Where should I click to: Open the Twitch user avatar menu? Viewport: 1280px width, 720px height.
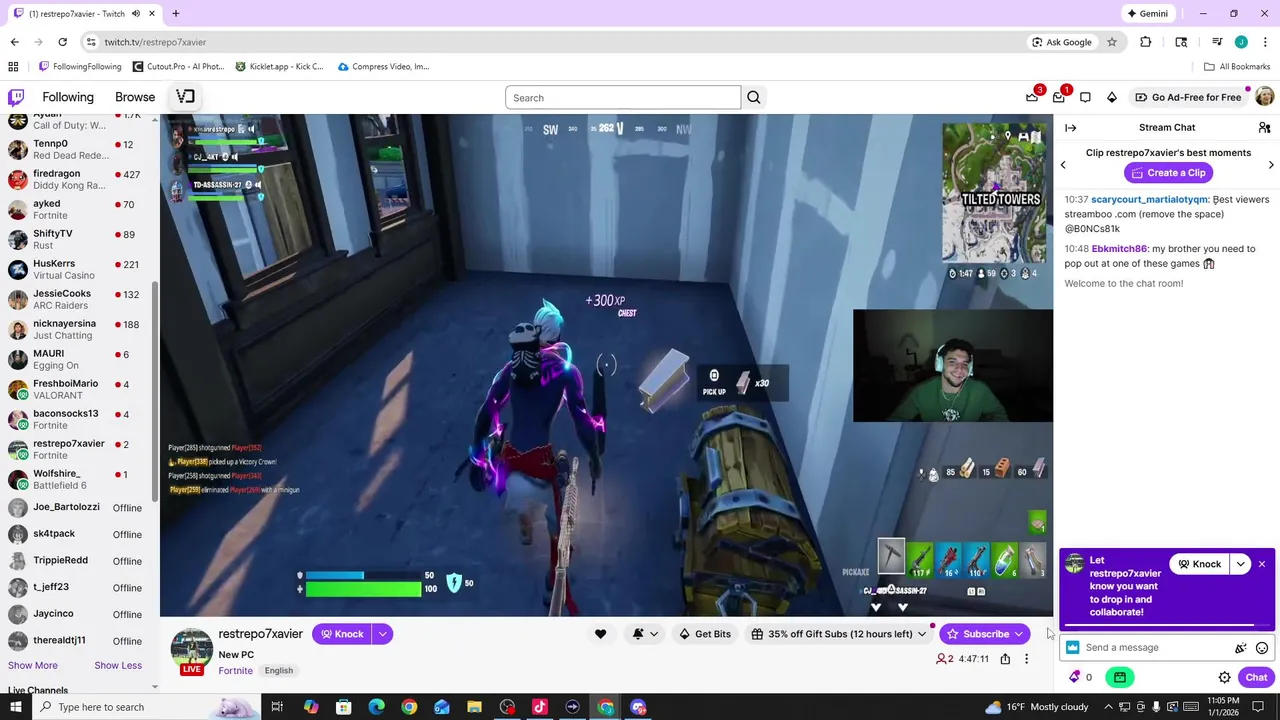point(1264,97)
